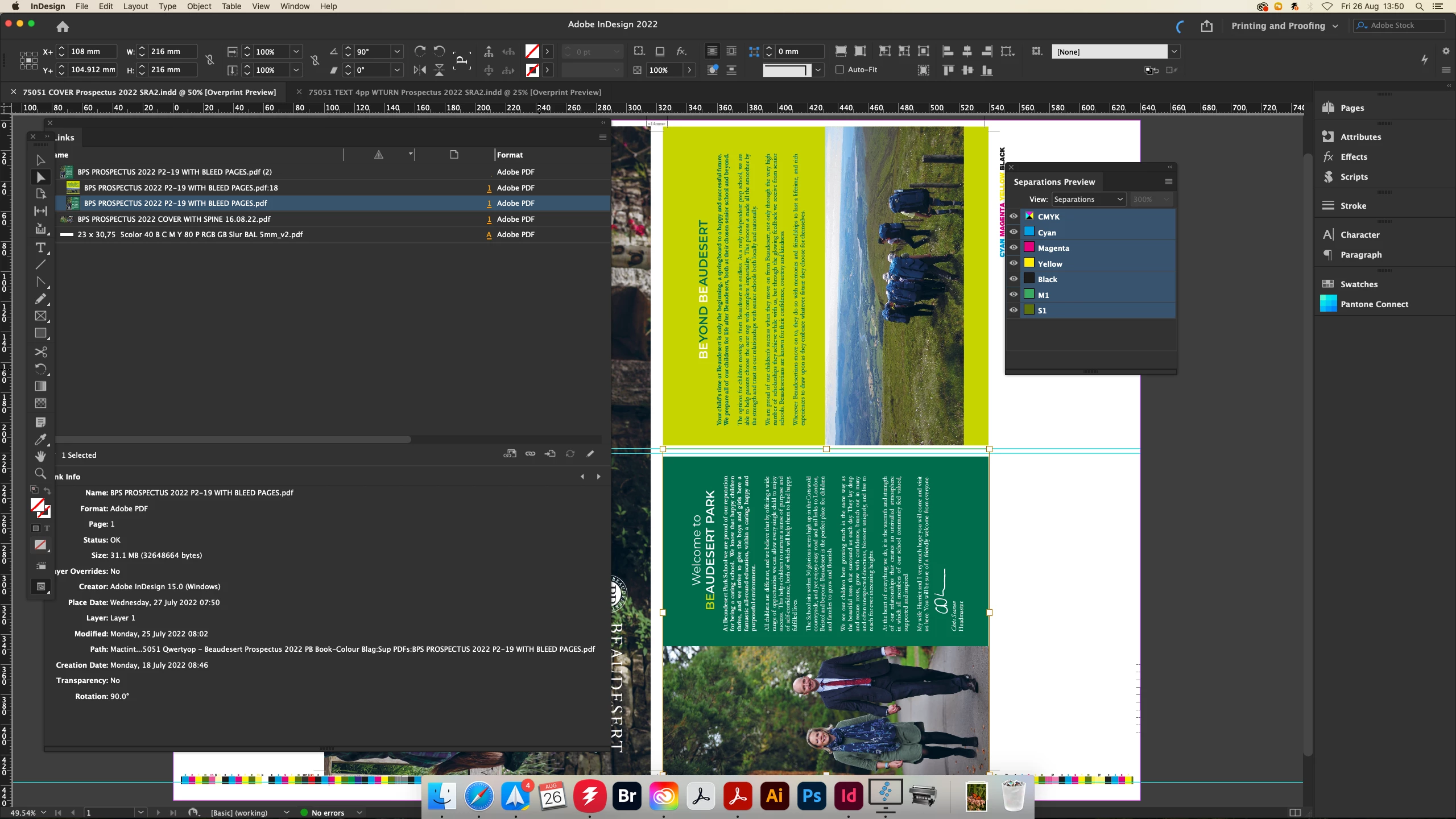Screen dimensions: 1456x819
Task: Open the rotation angle dropdown
Action: [397, 52]
